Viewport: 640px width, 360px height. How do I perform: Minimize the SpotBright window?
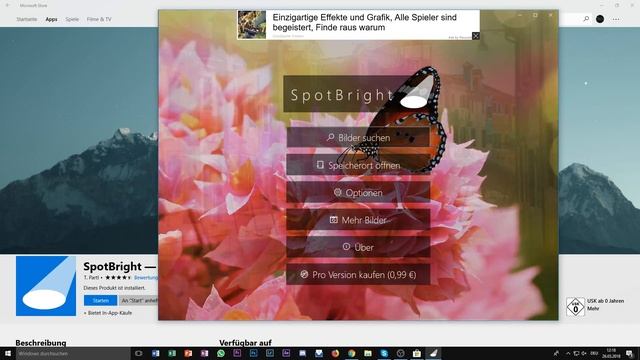pyautogui.click(x=520, y=15)
